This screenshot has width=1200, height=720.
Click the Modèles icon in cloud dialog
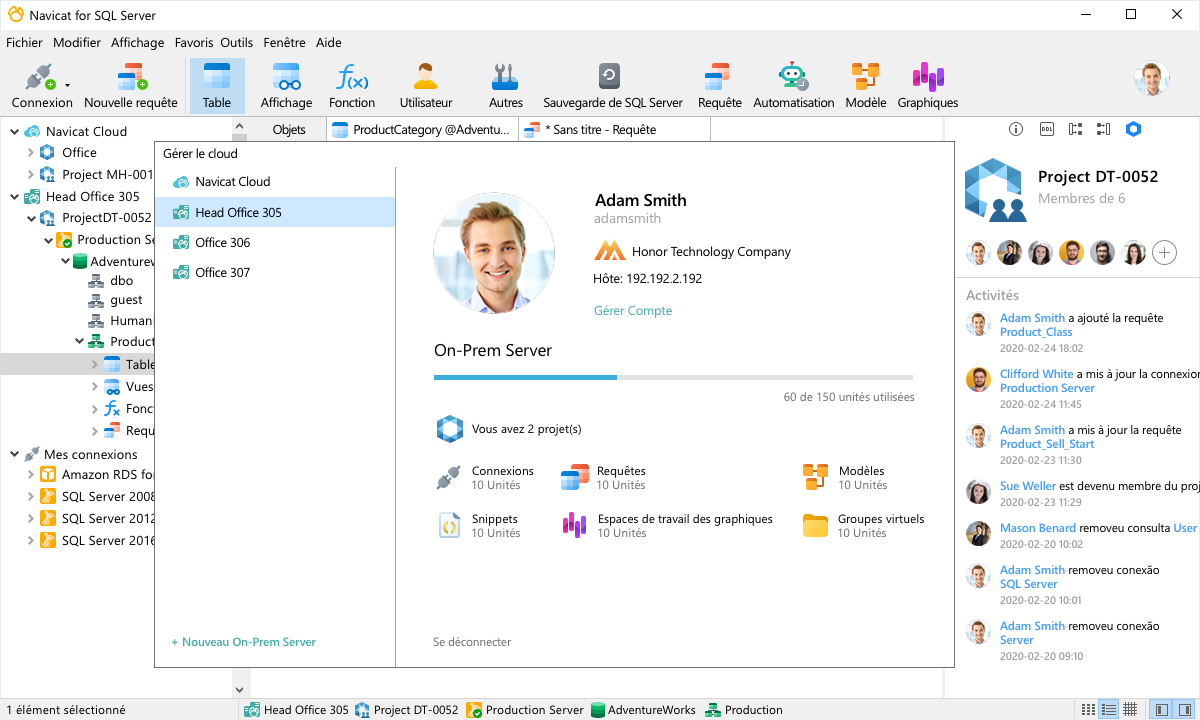click(x=816, y=477)
